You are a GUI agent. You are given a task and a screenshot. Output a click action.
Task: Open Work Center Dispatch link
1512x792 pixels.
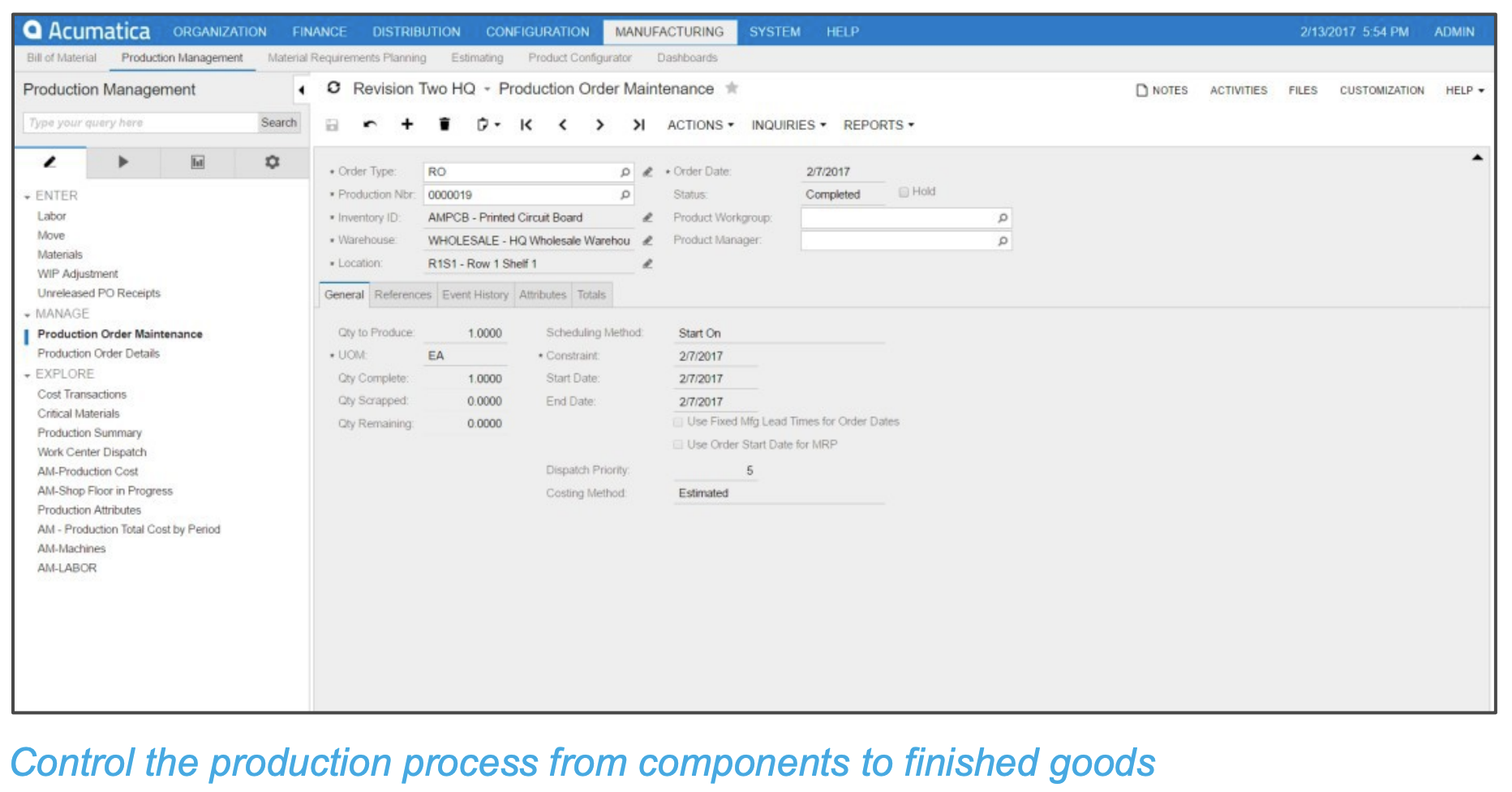pos(92,452)
